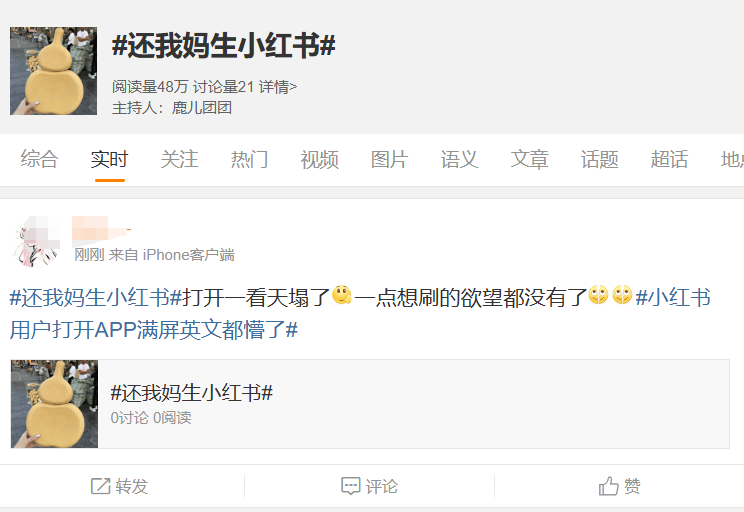The height and width of the screenshot is (512, 744).
Task: Click the gourd image in the topic card
Action: [55, 404]
